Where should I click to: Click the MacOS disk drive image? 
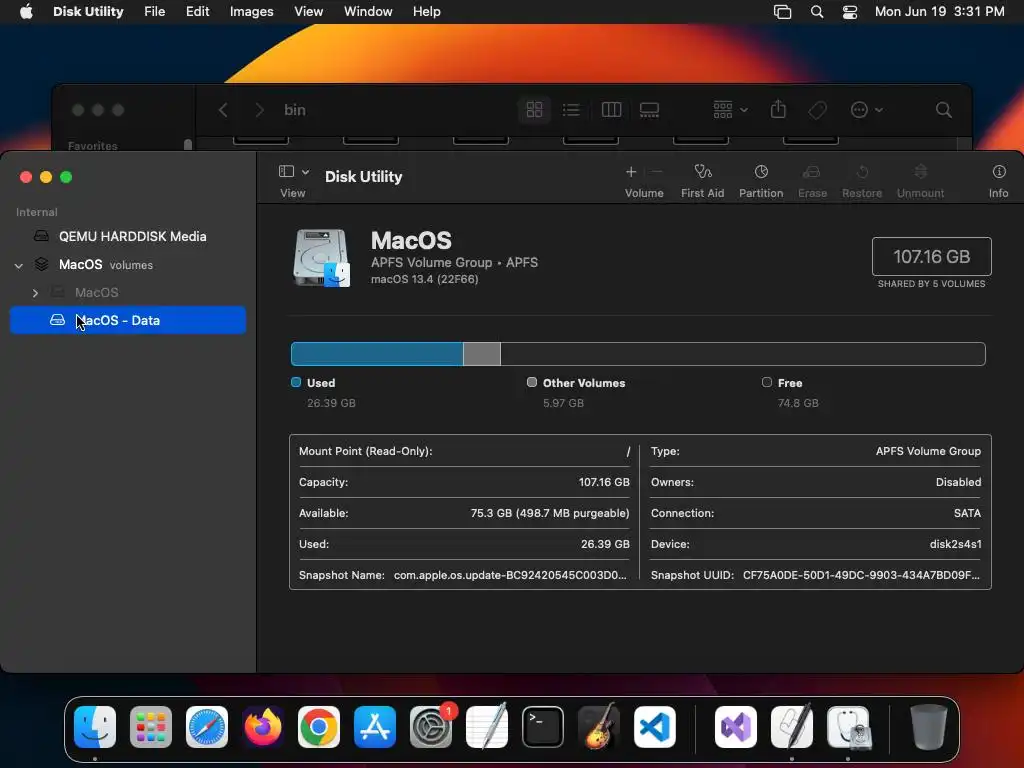[321, 258]
